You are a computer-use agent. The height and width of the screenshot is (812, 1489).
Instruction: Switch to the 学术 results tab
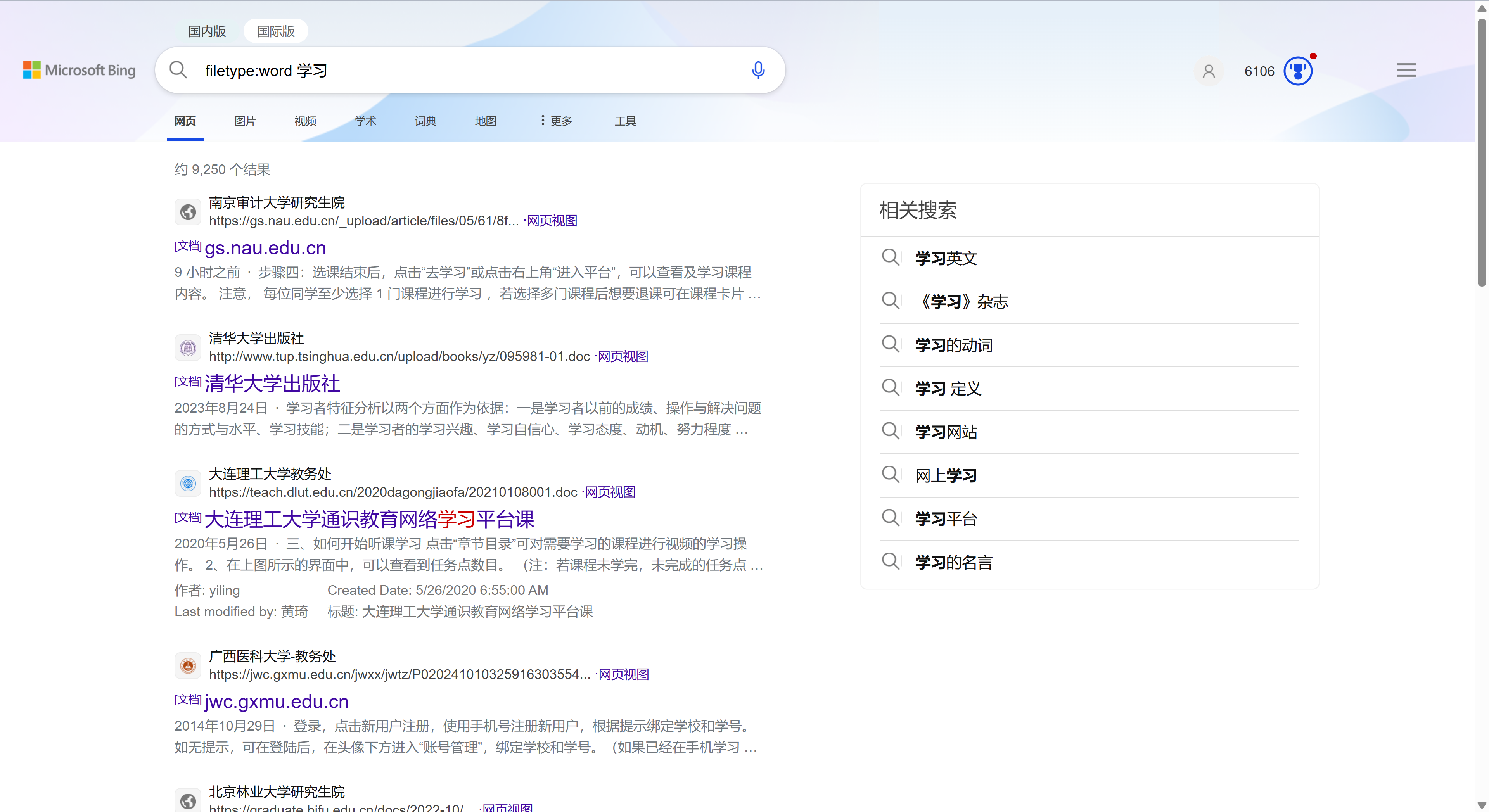[x=365, y=121]
